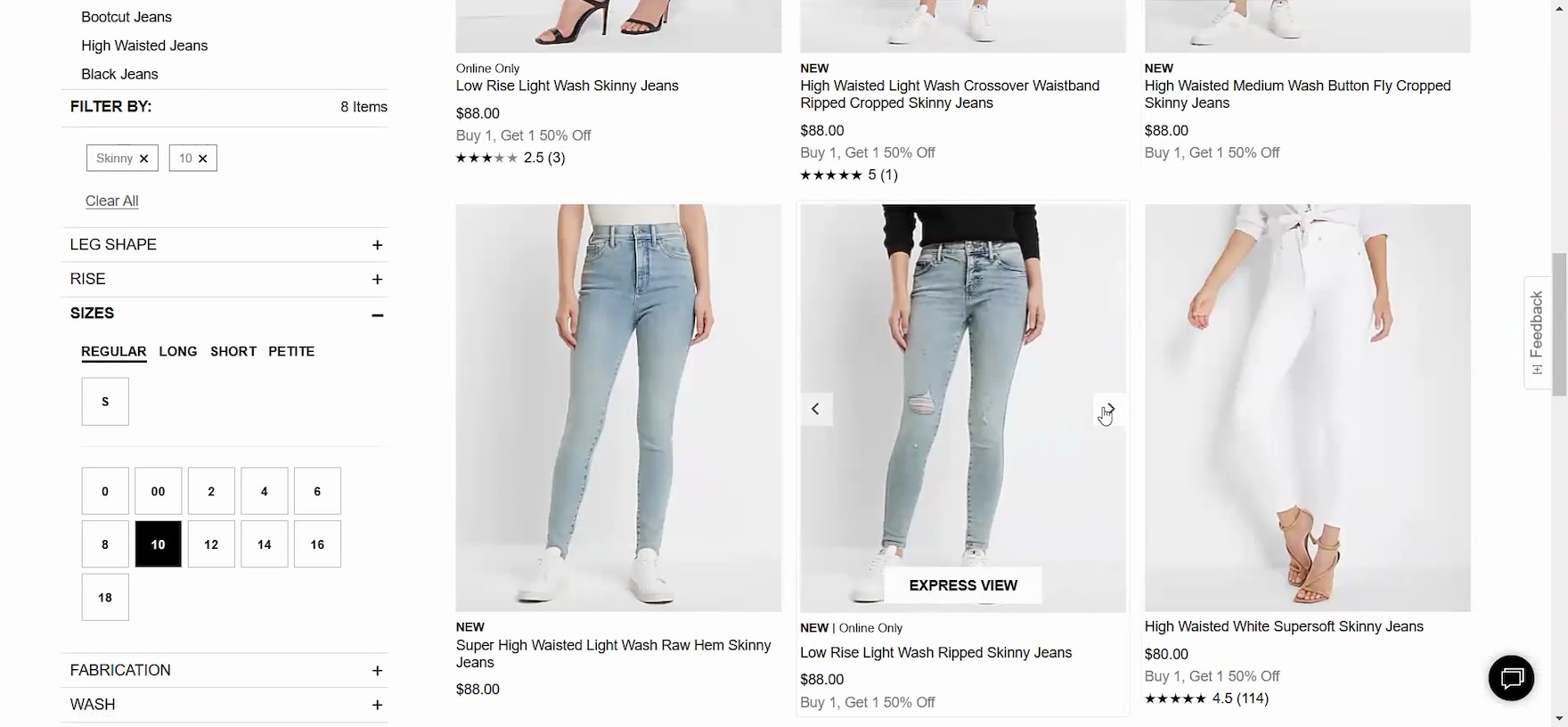Expand the Leg Shape filter
The height and width of the screenshot is (727, 1568).
[377, 245]
